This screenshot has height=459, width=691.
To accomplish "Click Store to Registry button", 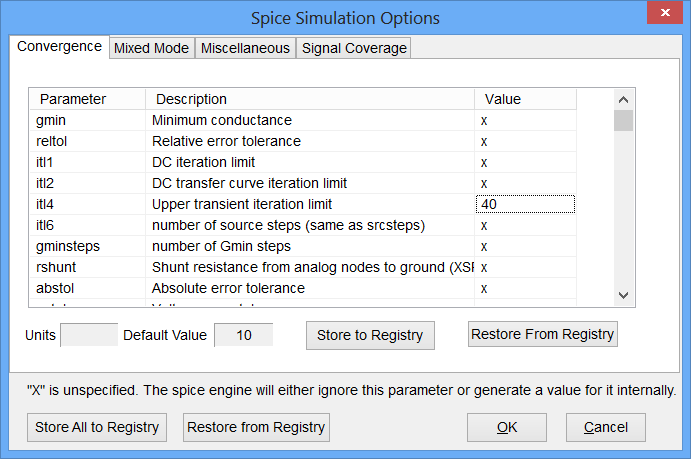I will pyautogui.click(x=370, y=335).
